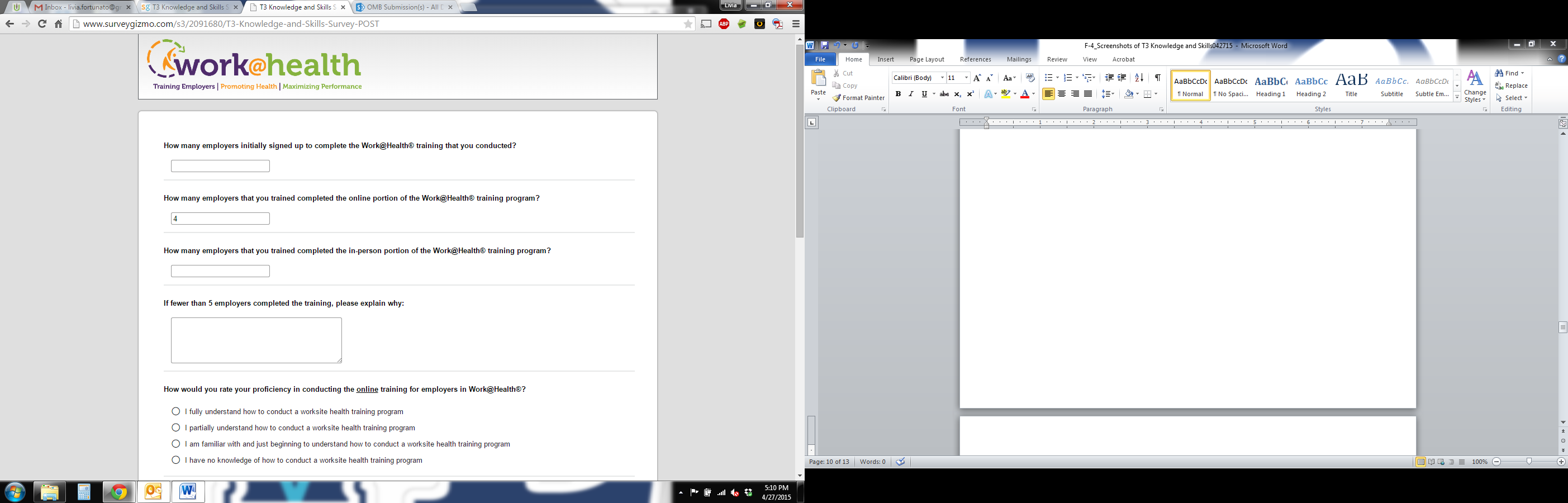Screen dimensions: 1568x503
Task: Open the Change Styles dropdown
Action: [1475, 86]
